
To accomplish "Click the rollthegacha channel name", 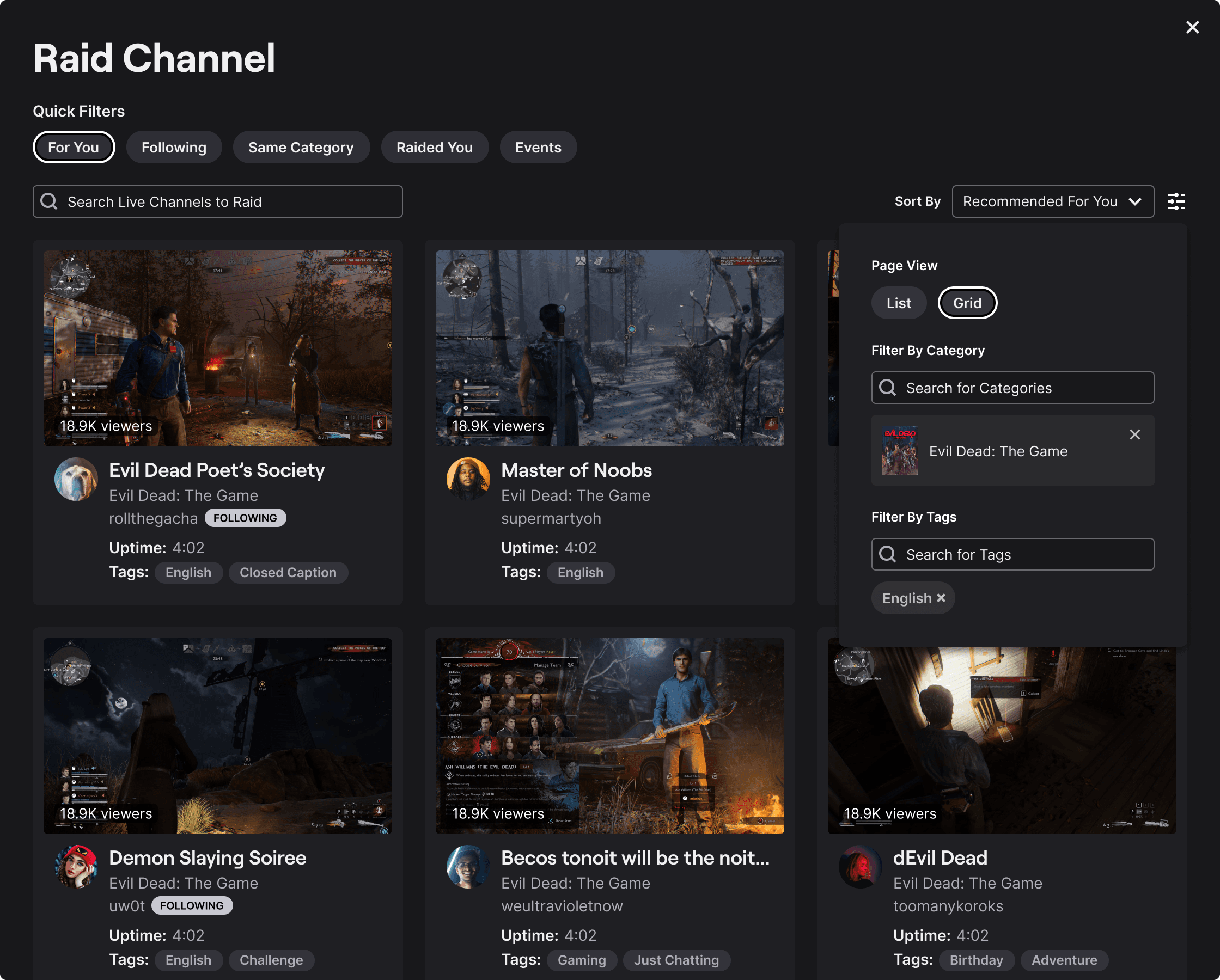I will pyautogui.click(x=154, y=518).
